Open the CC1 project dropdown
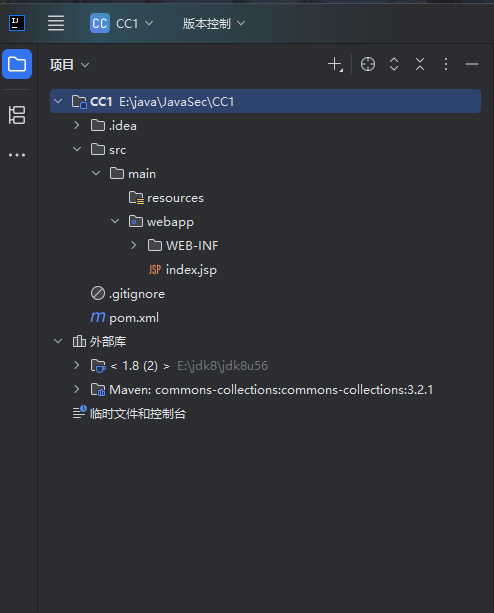This screenshot has width=494, height=613. (122, 23)
